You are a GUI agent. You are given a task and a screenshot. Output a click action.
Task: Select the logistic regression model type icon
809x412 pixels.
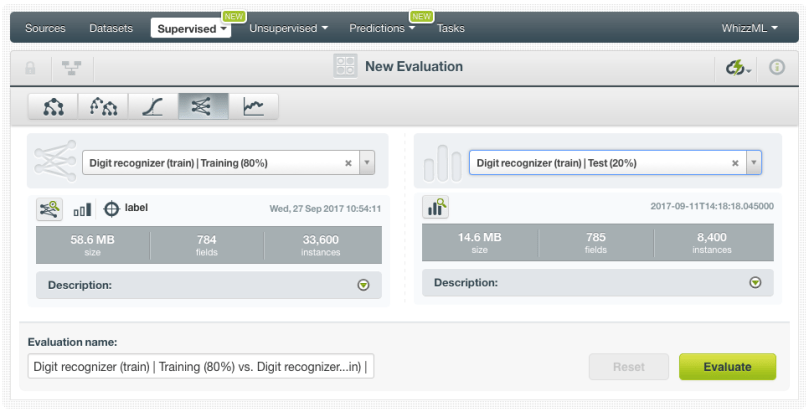tap(153, 106)
